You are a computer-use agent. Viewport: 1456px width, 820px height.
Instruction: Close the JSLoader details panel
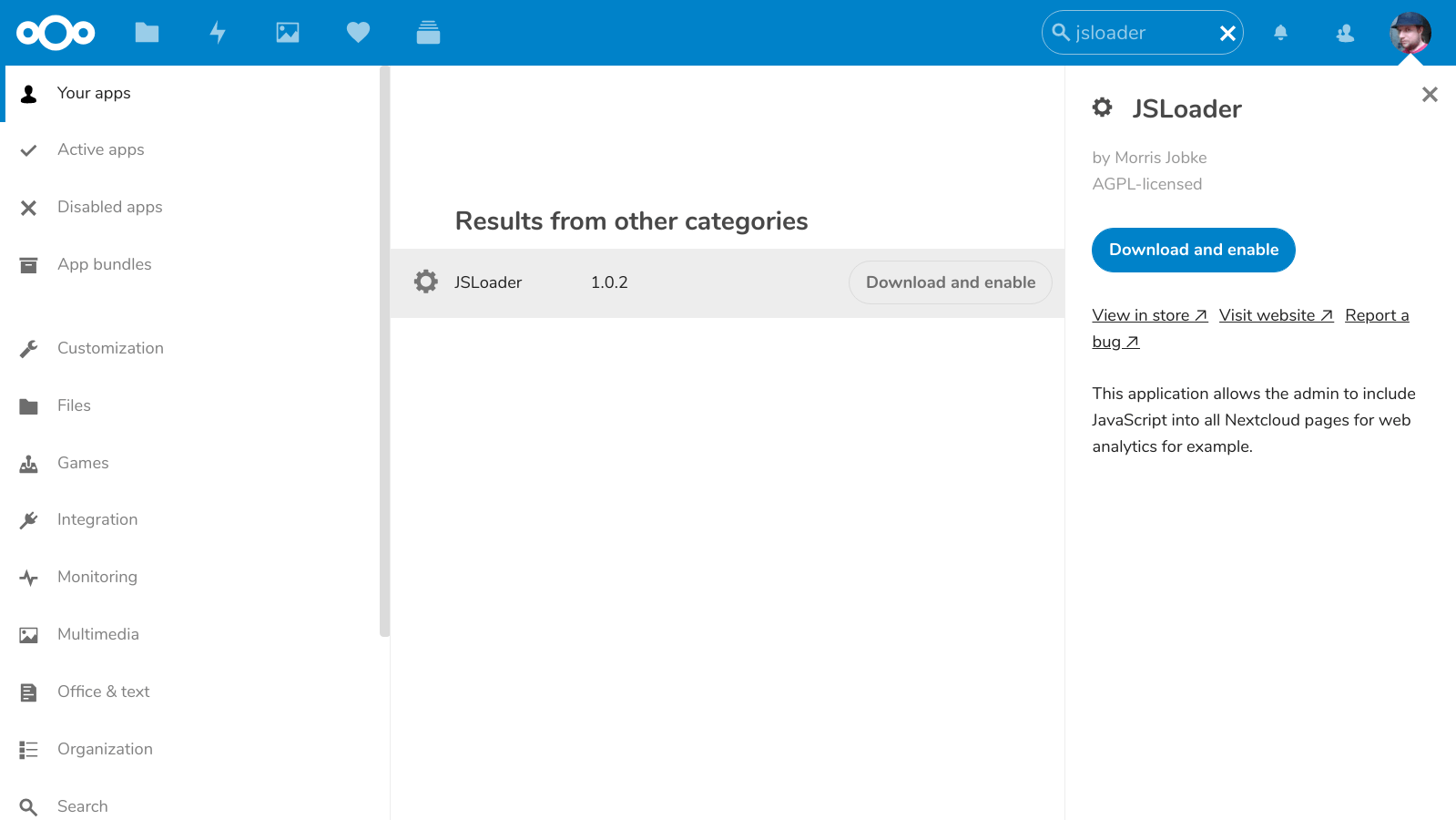coord(1430,94)
